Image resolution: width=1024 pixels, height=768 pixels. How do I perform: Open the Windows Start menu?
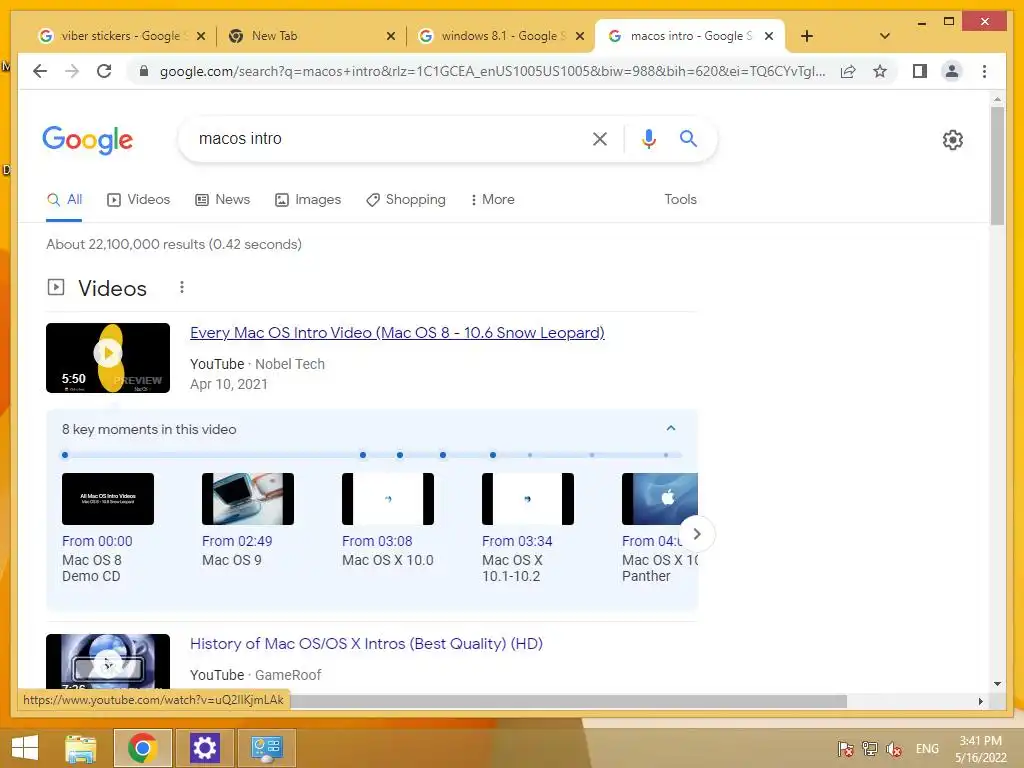point(25,748)
